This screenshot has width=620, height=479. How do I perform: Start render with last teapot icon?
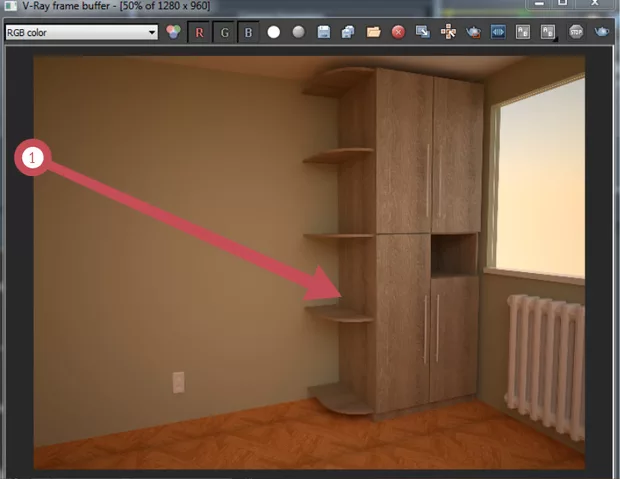[x=601, y=32]
